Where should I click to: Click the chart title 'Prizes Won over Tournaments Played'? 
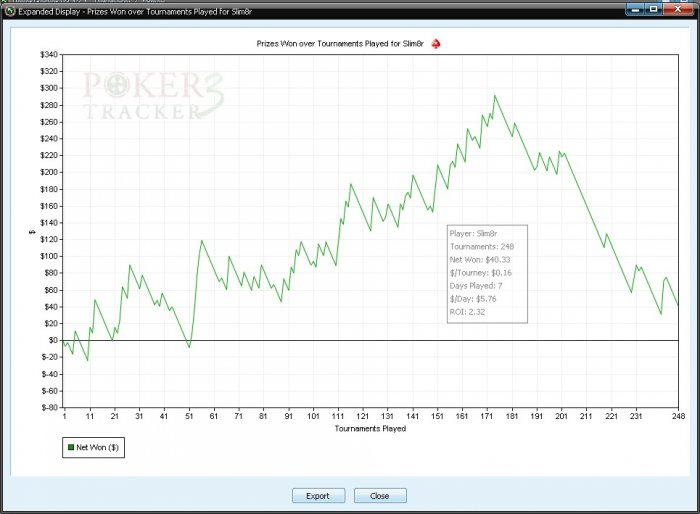340,44
